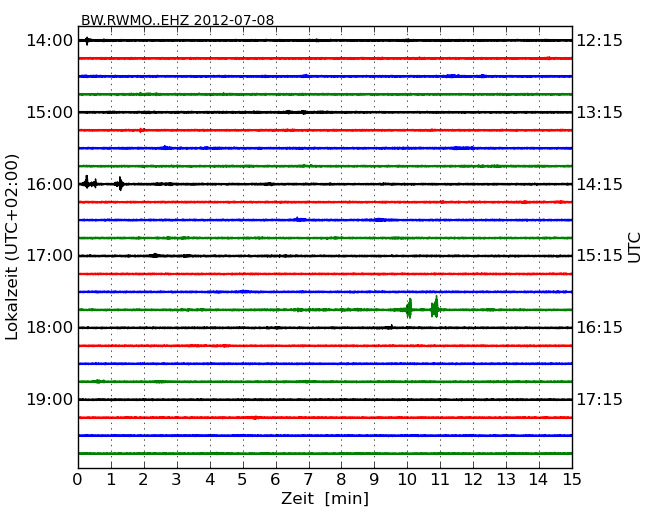Select x-axis tick label 11
650x520 pixels.
[x=440, y=480]
